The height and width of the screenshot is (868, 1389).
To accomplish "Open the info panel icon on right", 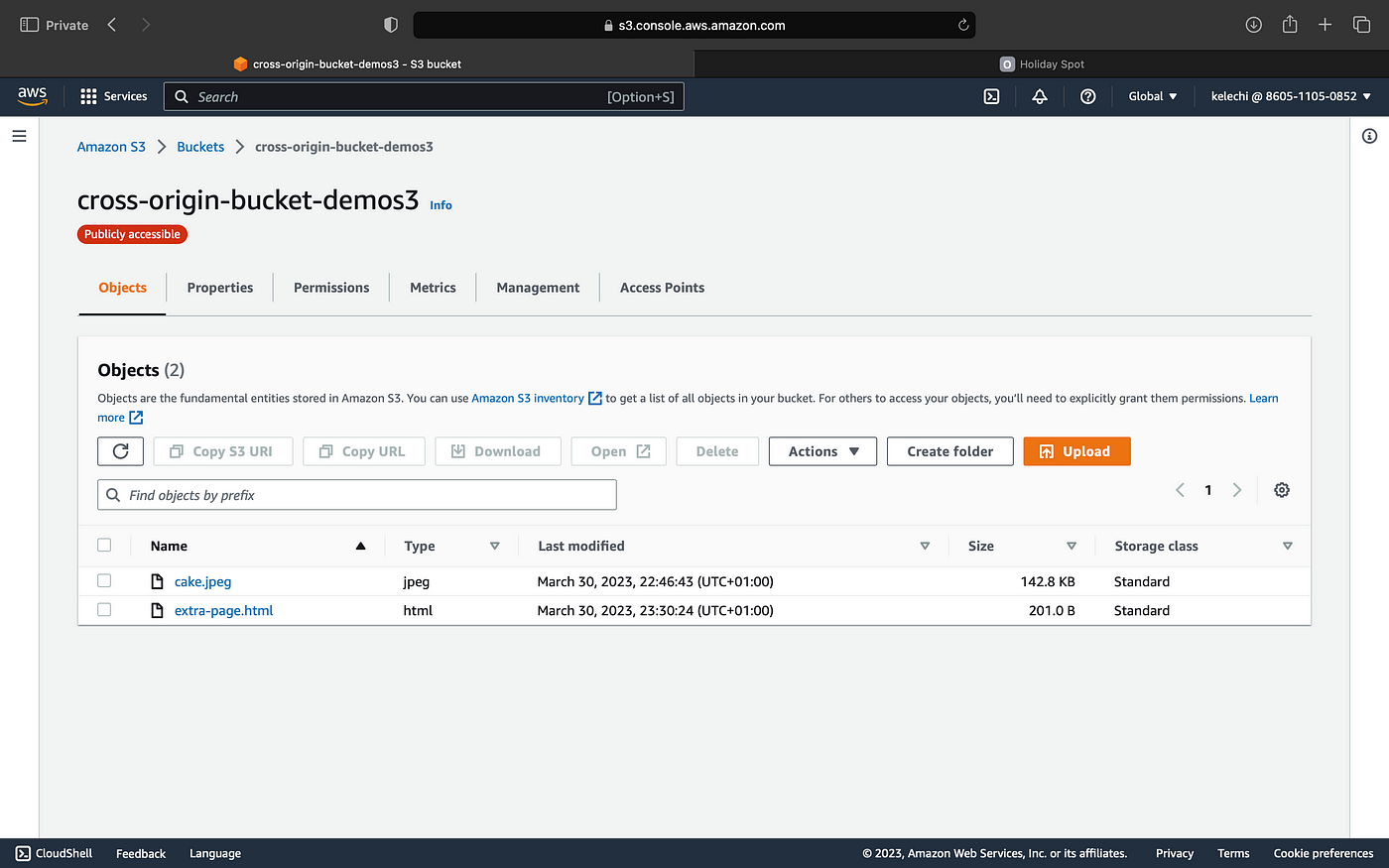I will point(1369,136).
